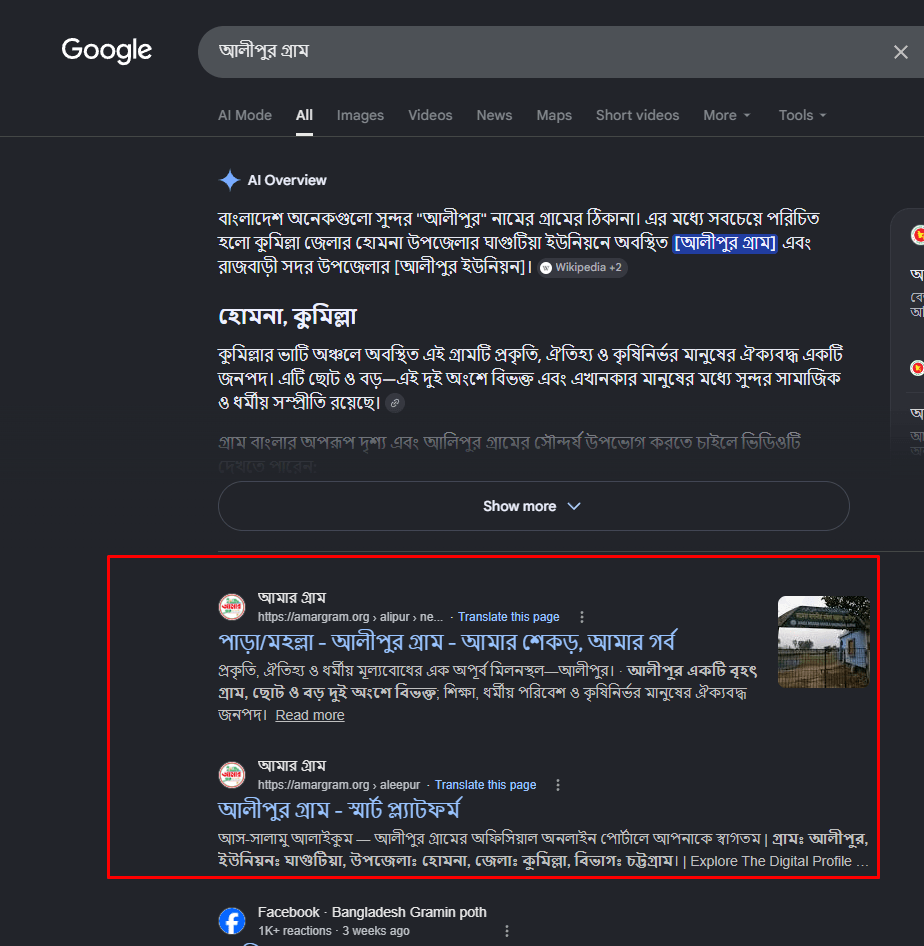Switch to Images tab

360,115
